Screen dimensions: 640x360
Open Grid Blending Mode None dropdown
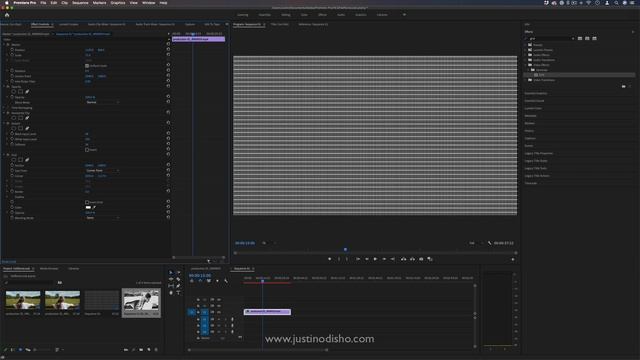(x=102, y=218)
